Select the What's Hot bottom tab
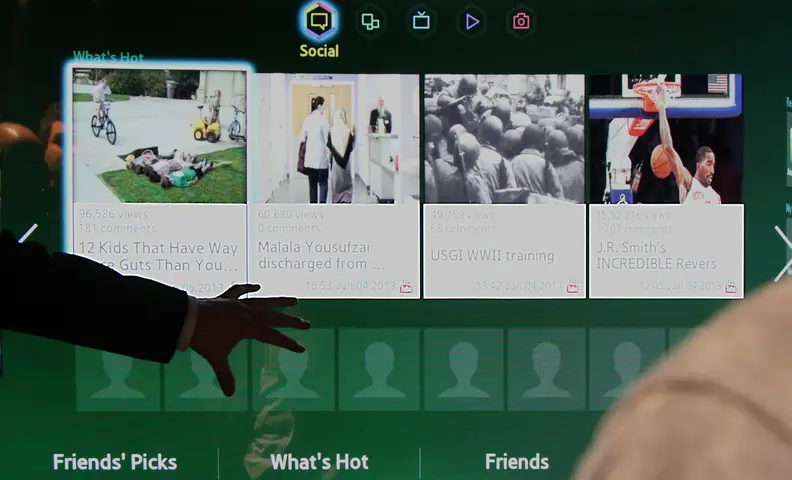The image size is (792, 480). [x=319, y=462]
